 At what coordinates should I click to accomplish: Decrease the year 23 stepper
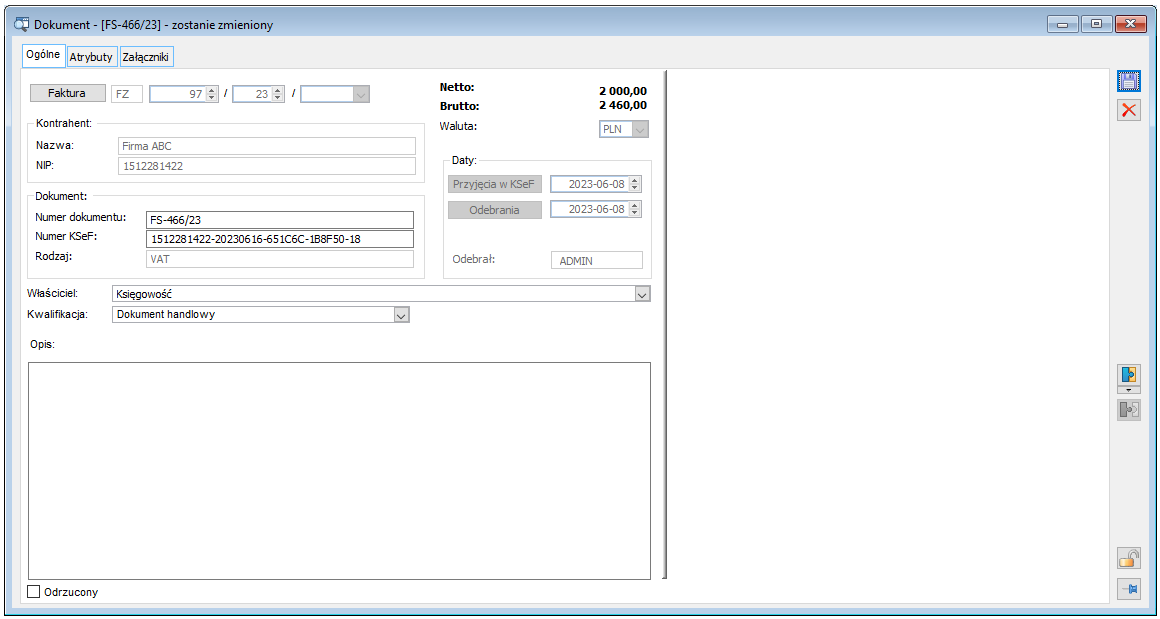click(x=278, y=98)
